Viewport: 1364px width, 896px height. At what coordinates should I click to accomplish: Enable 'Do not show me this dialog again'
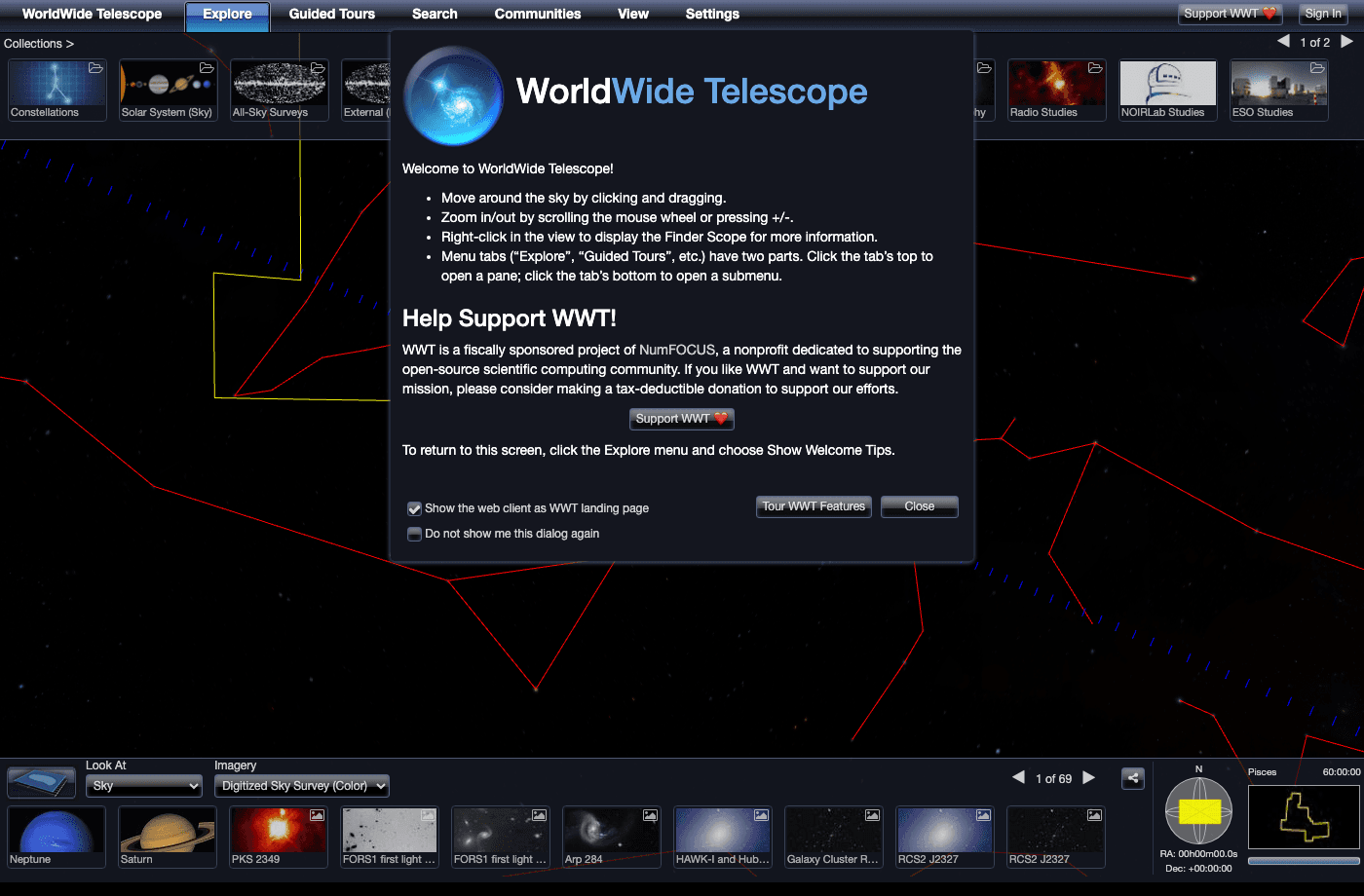[x=414, y=533]
